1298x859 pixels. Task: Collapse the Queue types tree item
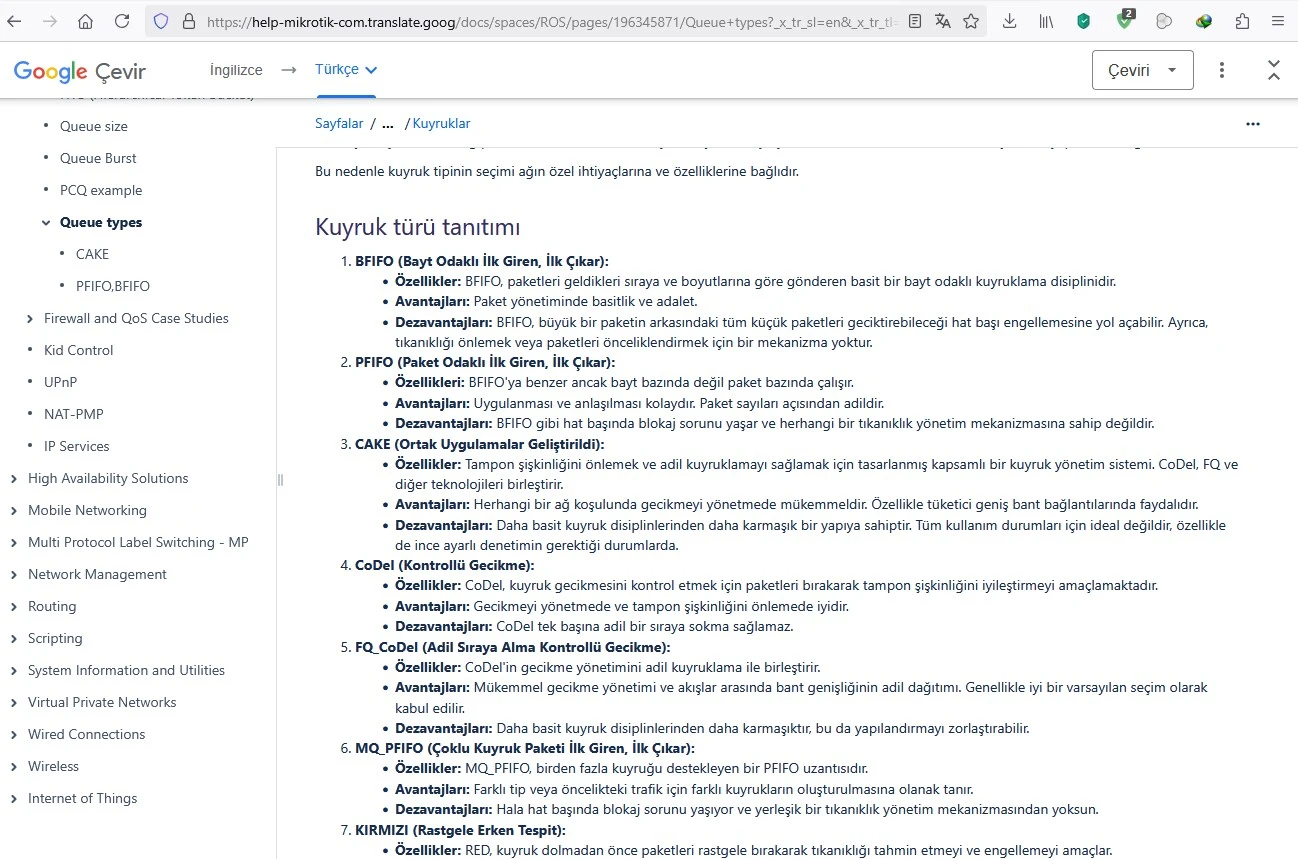tap(46, 223)
